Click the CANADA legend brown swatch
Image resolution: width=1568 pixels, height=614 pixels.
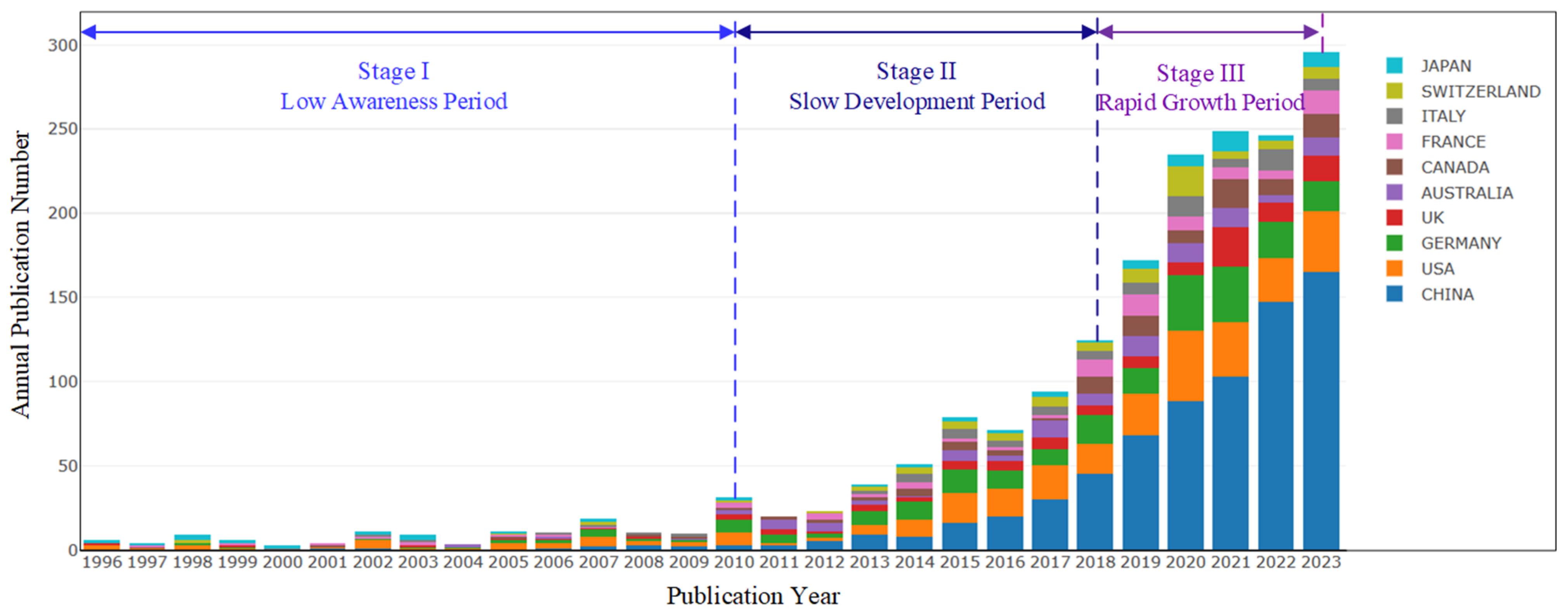pos(1394,167)
